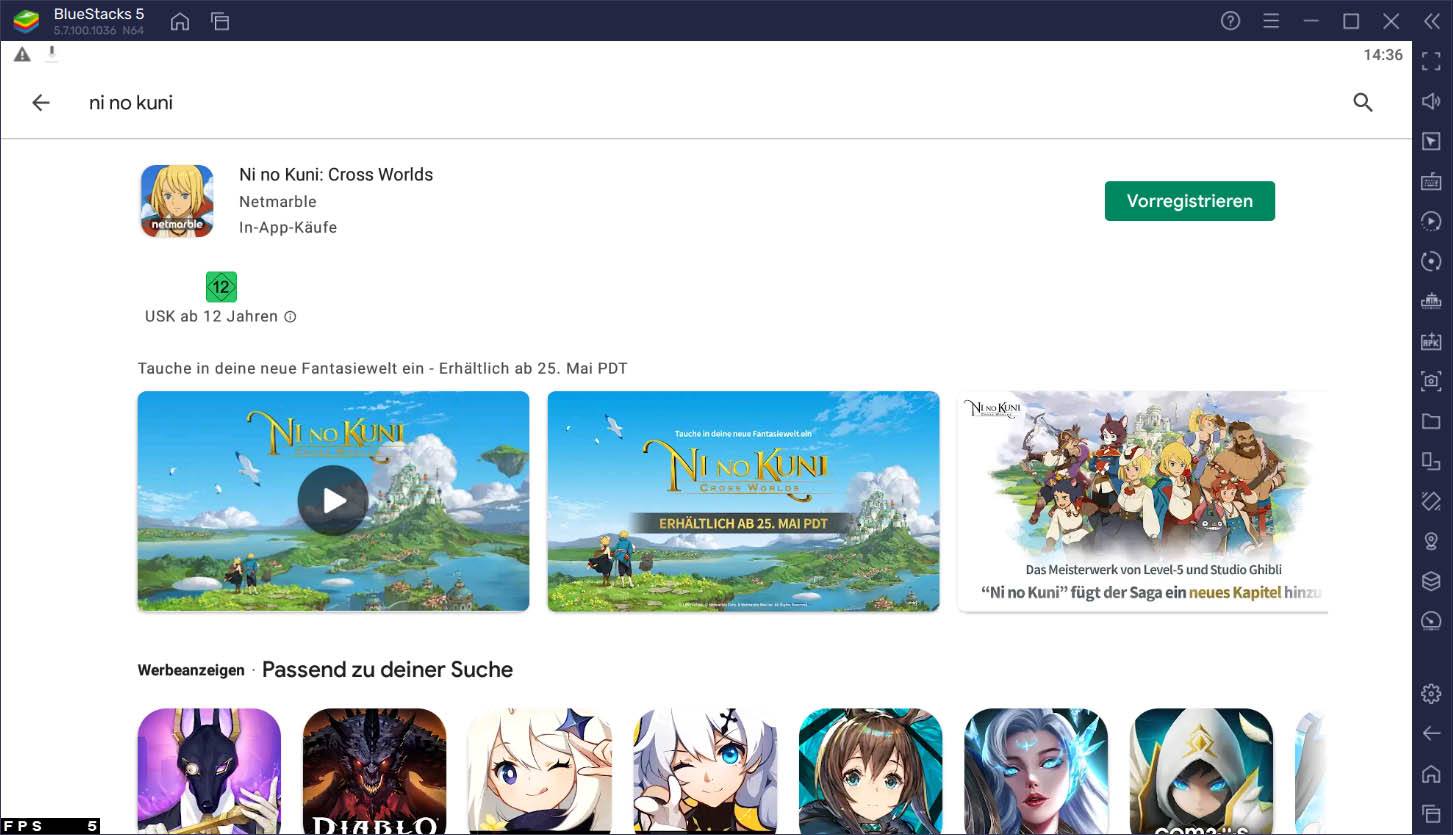Open the media folder icon in sidebar
1453x835 pixels.
click(x=1431, y=421)
